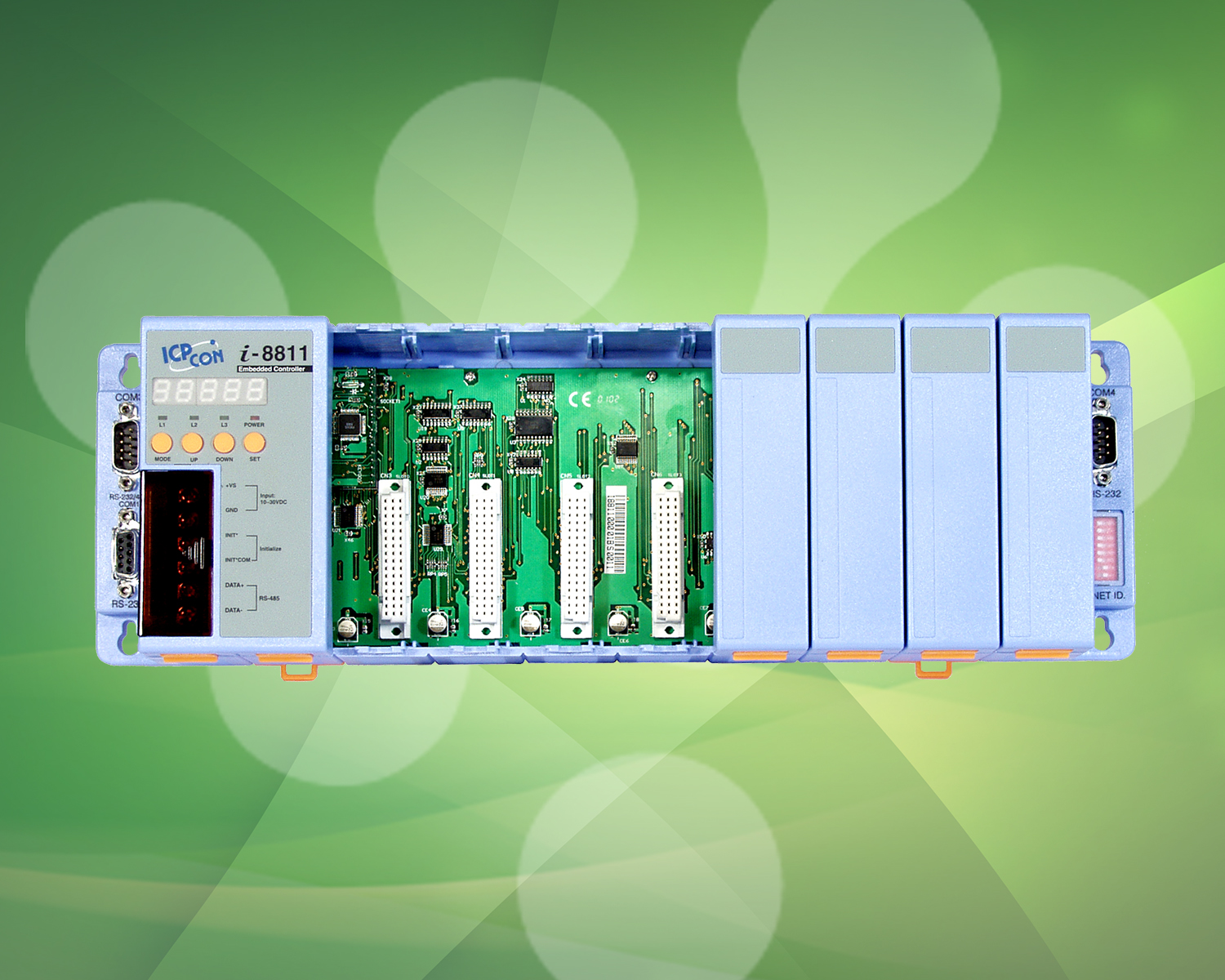Click the COM4 serial port connector
Image resolution: width=1225 pixels, height=980 pixels.
click(1103, 443)
